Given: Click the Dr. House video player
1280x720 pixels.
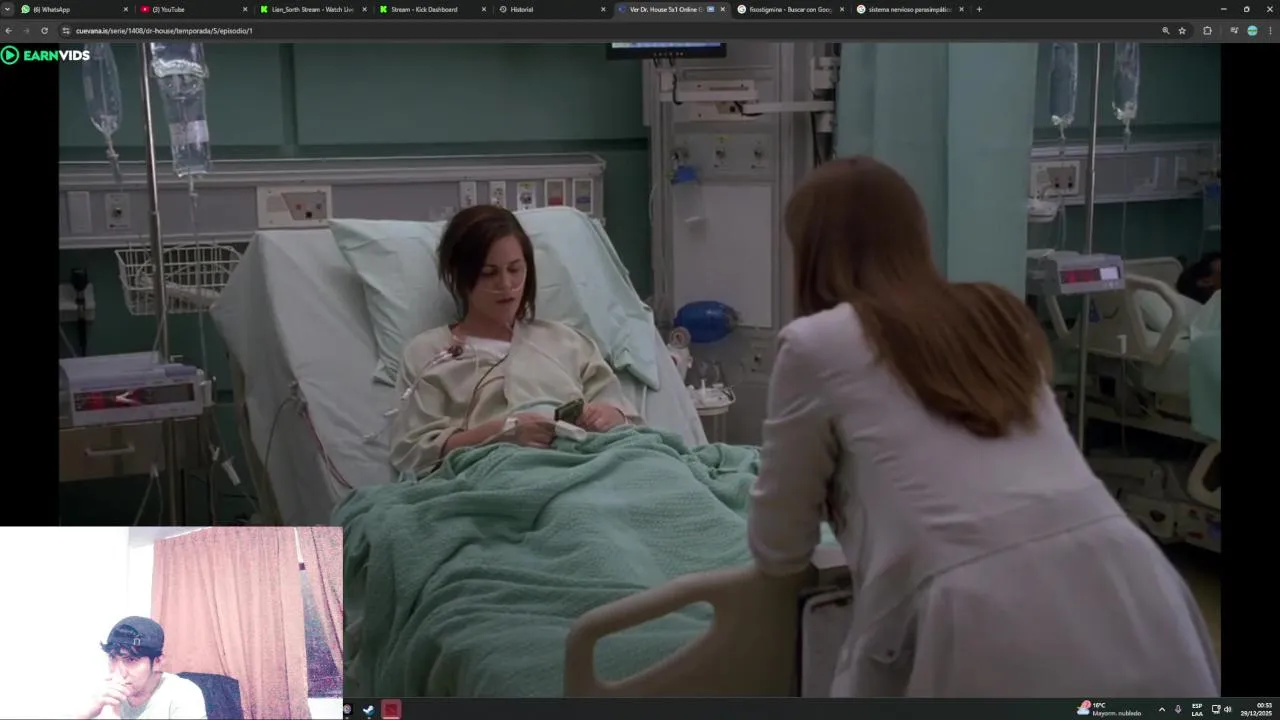Looking at the screenshot, I should (x=639, y=370).
